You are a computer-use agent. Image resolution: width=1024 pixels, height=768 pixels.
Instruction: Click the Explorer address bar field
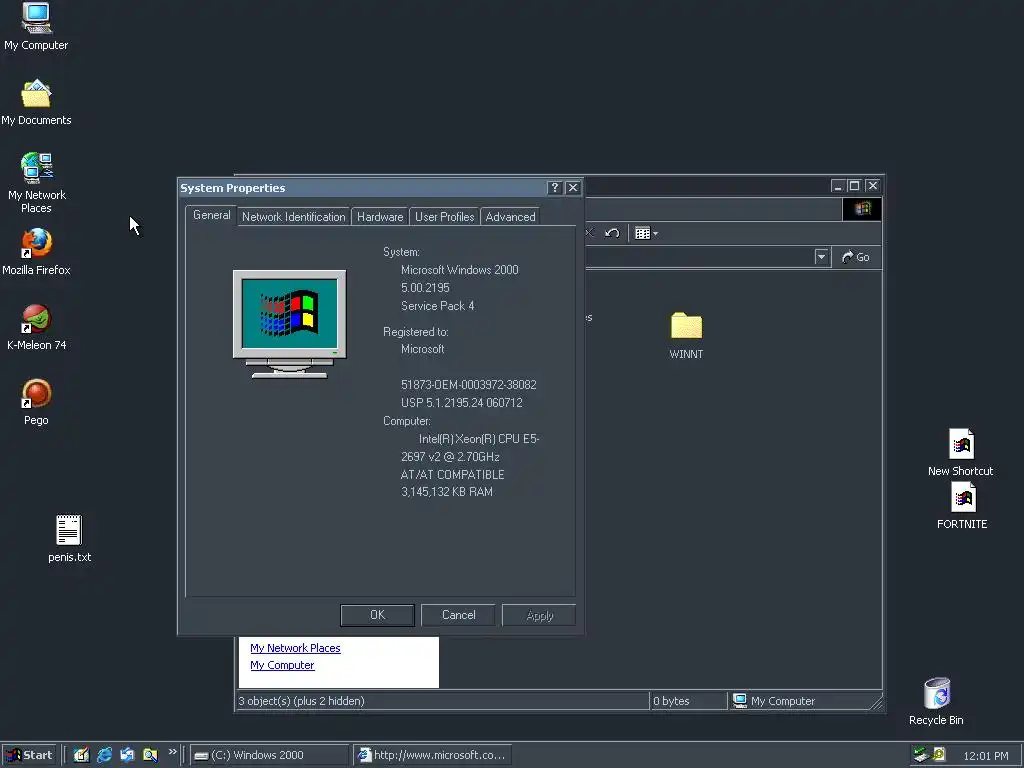click(699, 257)
